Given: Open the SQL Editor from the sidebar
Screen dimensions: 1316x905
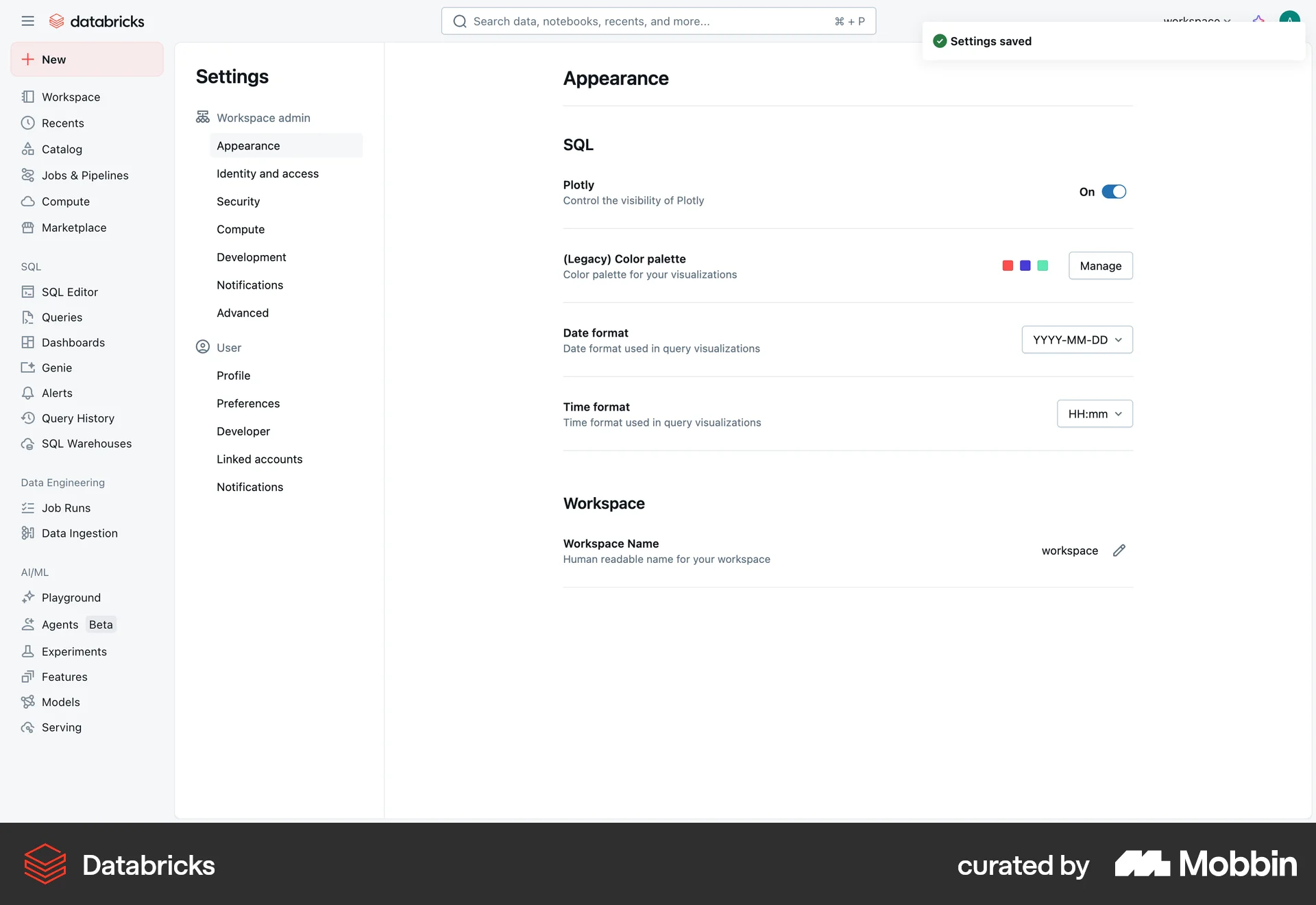Looking at the screenshot, I should tap(69, 291).
